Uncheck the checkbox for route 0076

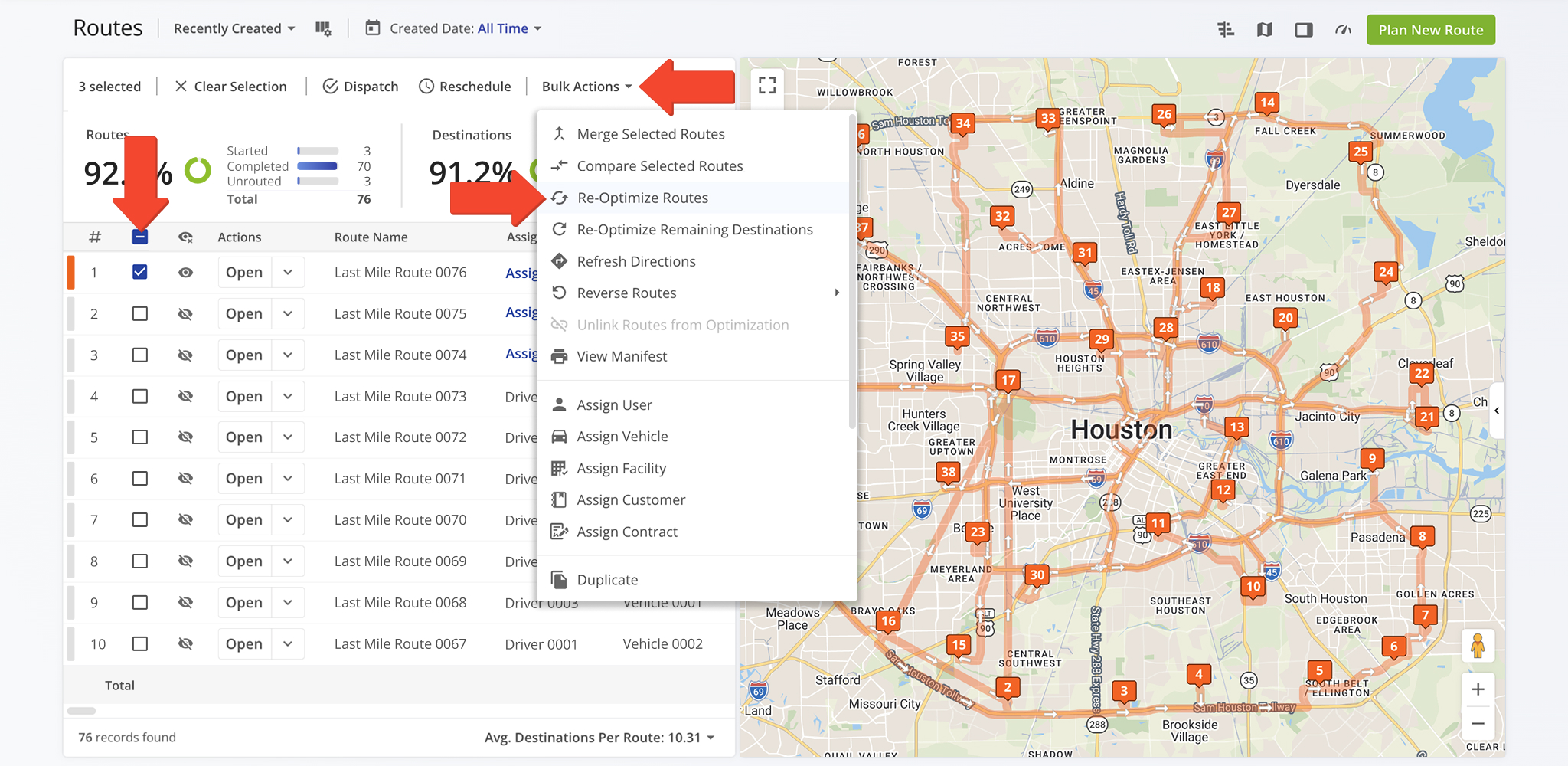[x=140, y=272]
